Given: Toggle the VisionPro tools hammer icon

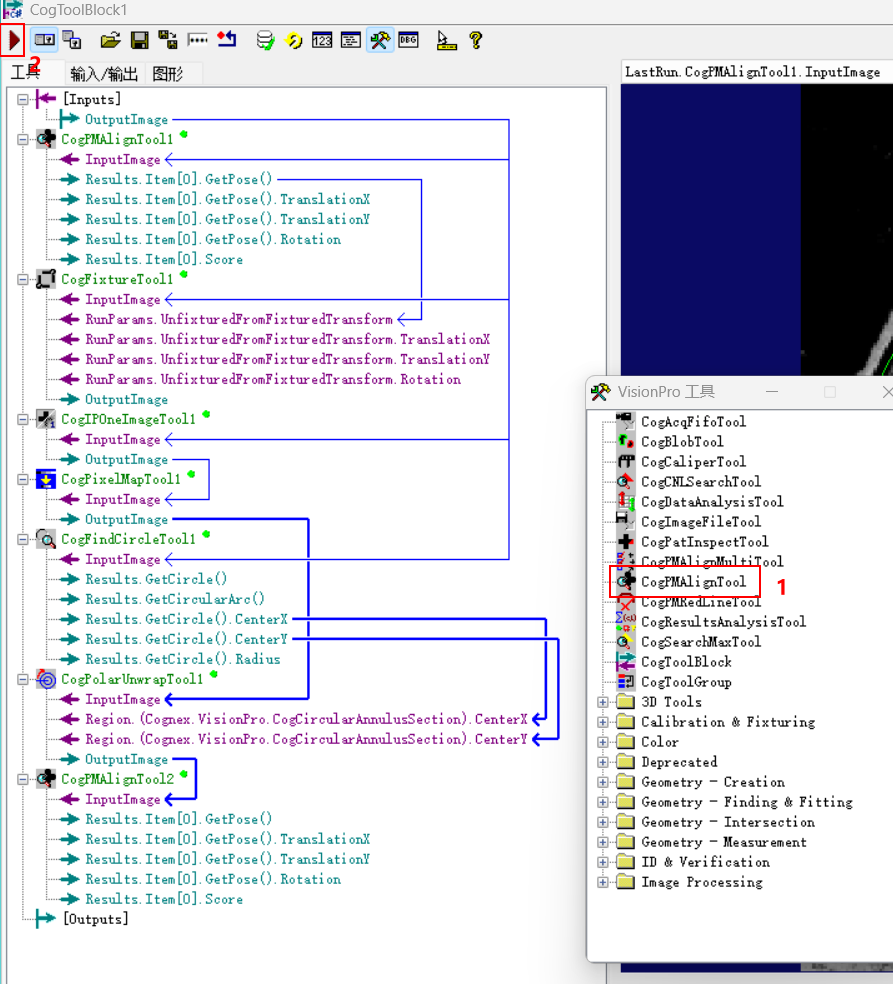Looking at the screenshot, I should pos(380,40).
